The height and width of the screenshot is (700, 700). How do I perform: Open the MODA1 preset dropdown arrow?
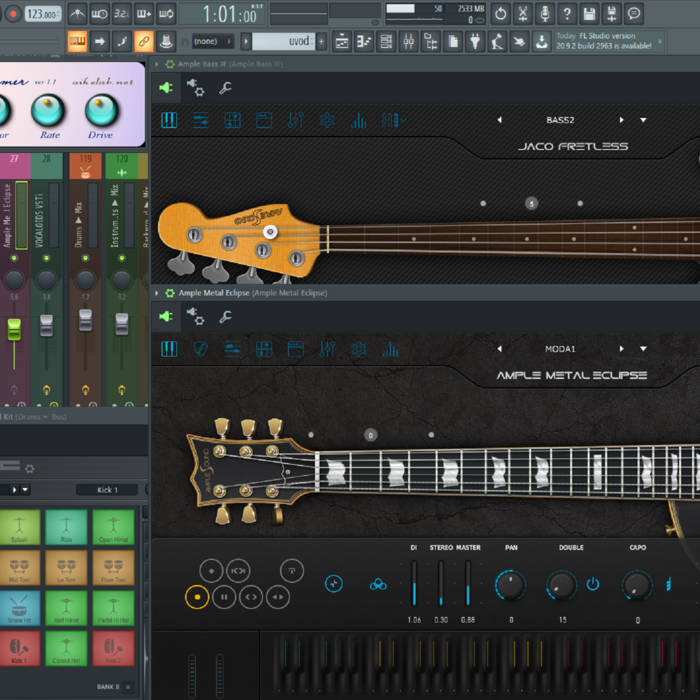click(643, 349)
